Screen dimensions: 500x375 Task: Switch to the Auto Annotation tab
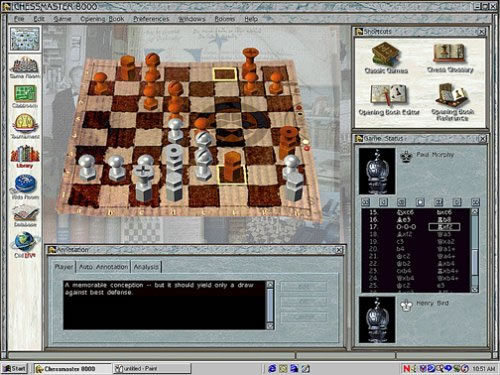103,267
